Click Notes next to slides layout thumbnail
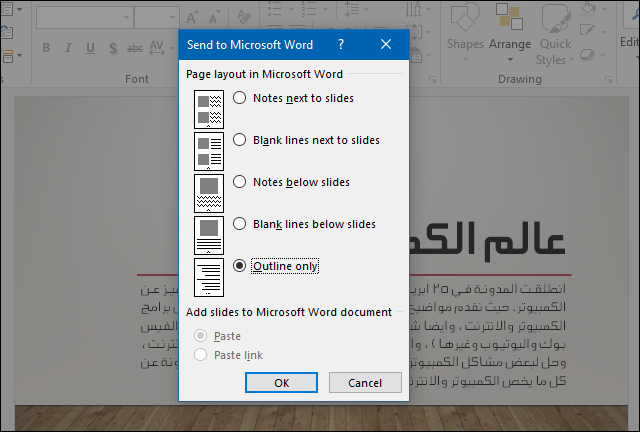The width and height of the screenshot is (640, 432). 209,109
